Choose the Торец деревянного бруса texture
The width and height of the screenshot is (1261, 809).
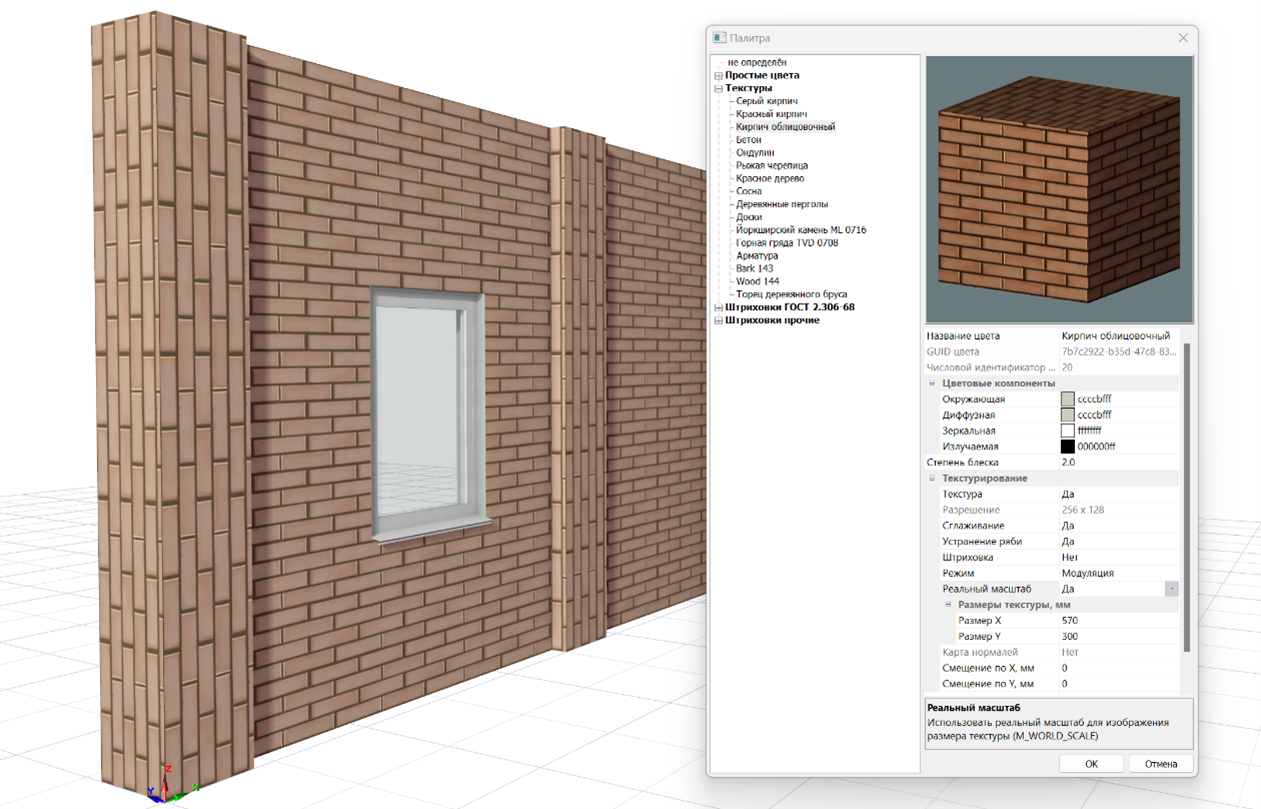791,294
